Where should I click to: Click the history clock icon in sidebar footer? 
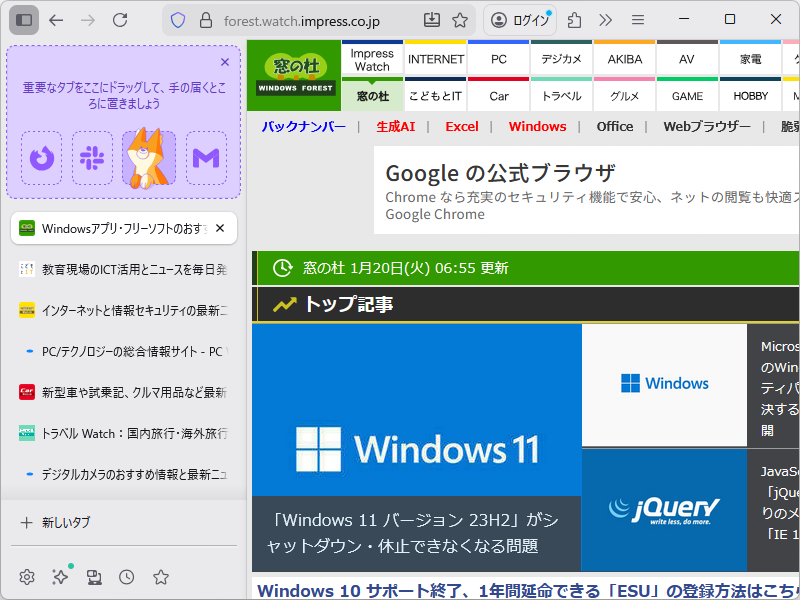pyautogui.click(x=126, y=577)
